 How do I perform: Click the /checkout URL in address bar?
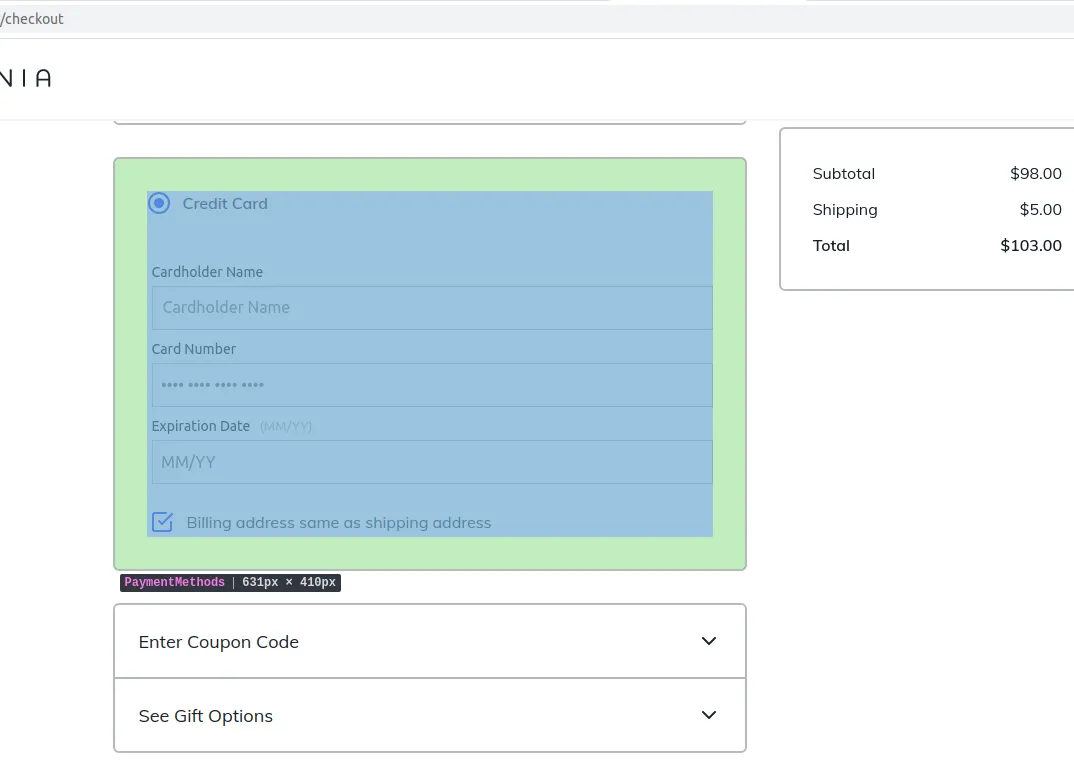32,19
